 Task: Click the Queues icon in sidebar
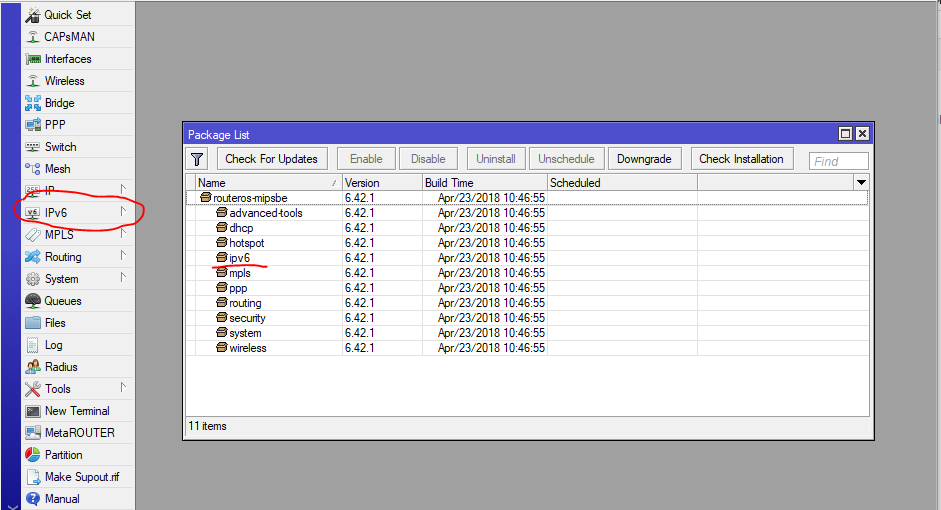(33, 301)
